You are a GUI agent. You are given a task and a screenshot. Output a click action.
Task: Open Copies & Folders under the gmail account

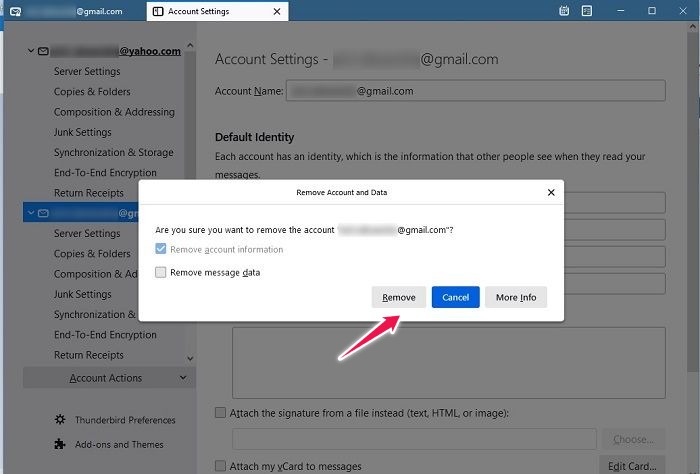coord(92,254)
